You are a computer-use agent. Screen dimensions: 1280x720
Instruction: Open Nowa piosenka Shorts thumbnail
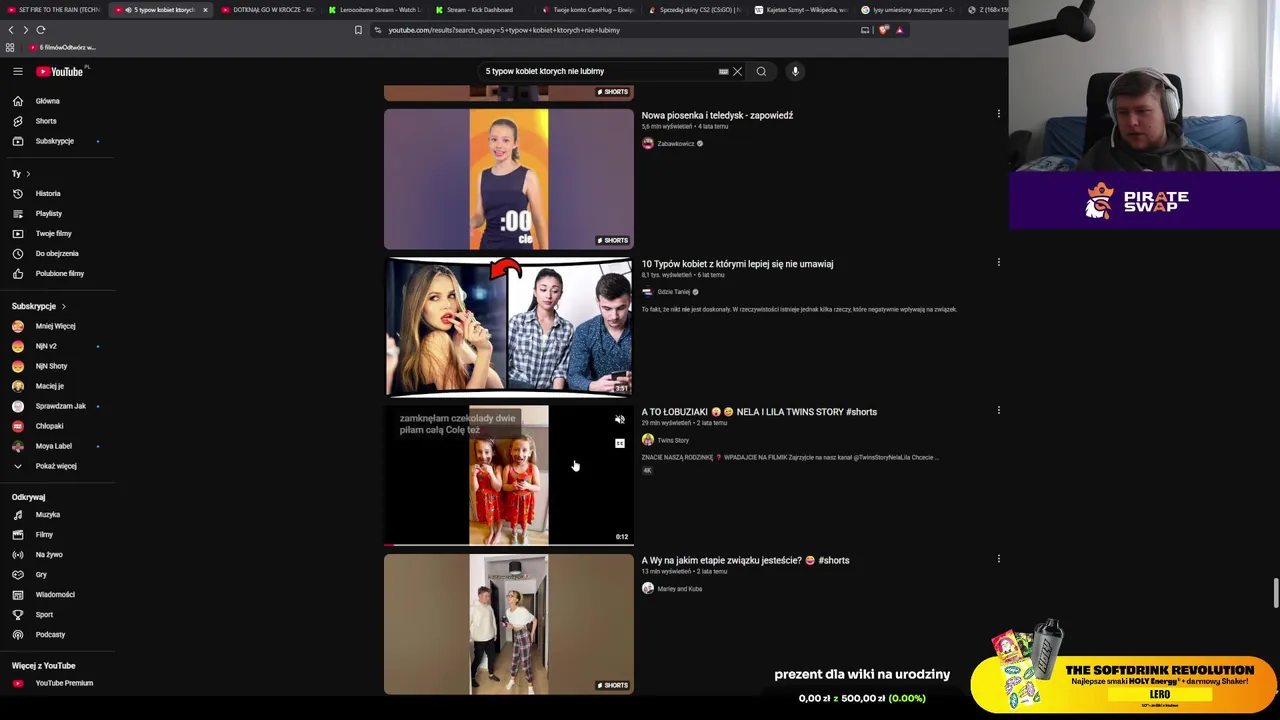pyautogui.click(x=509, y=179)
